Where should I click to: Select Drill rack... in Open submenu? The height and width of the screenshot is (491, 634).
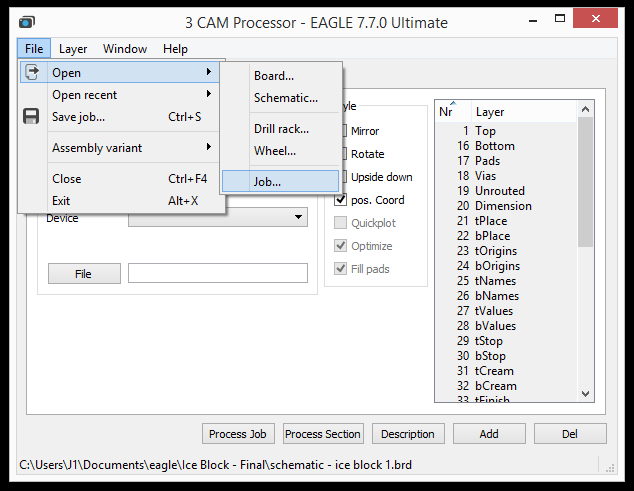[x=281, y=129]
